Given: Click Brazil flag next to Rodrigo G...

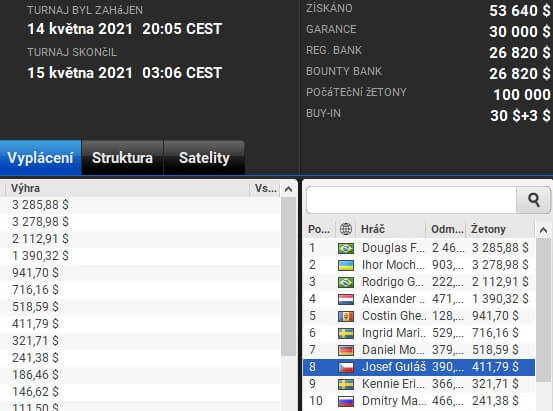Looking at the screenshot, I should point(346,282).
